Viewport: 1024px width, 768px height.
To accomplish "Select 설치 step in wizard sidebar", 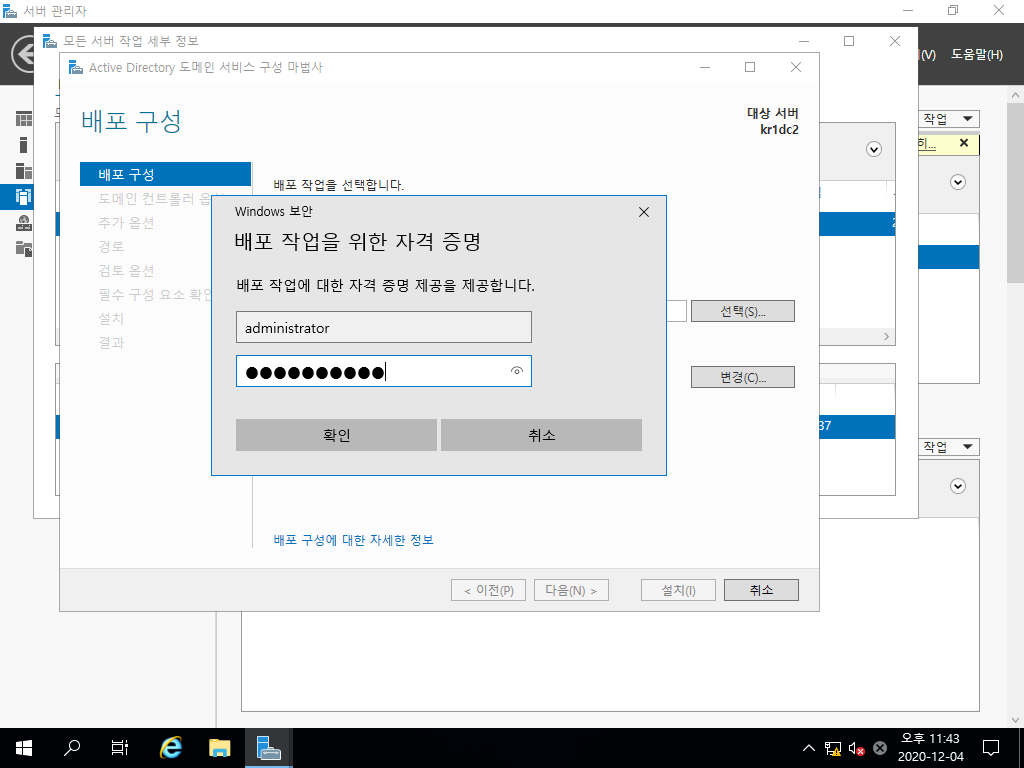I will tap(111, 319).
